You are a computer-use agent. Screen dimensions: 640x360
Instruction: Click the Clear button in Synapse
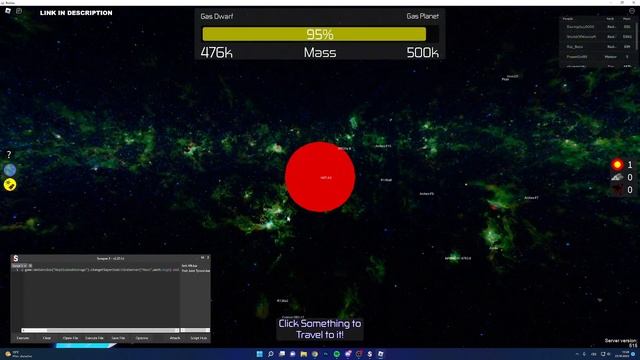(x=47, y=338)
